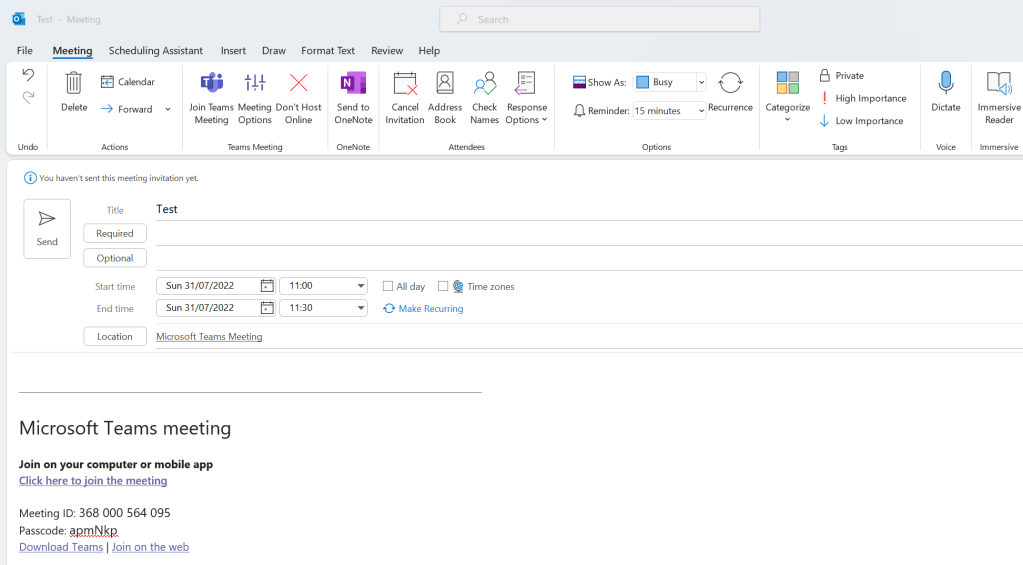Tick the Time zones checkbox
Screen dimensions: 1023x565
click(x=443, y=286)
